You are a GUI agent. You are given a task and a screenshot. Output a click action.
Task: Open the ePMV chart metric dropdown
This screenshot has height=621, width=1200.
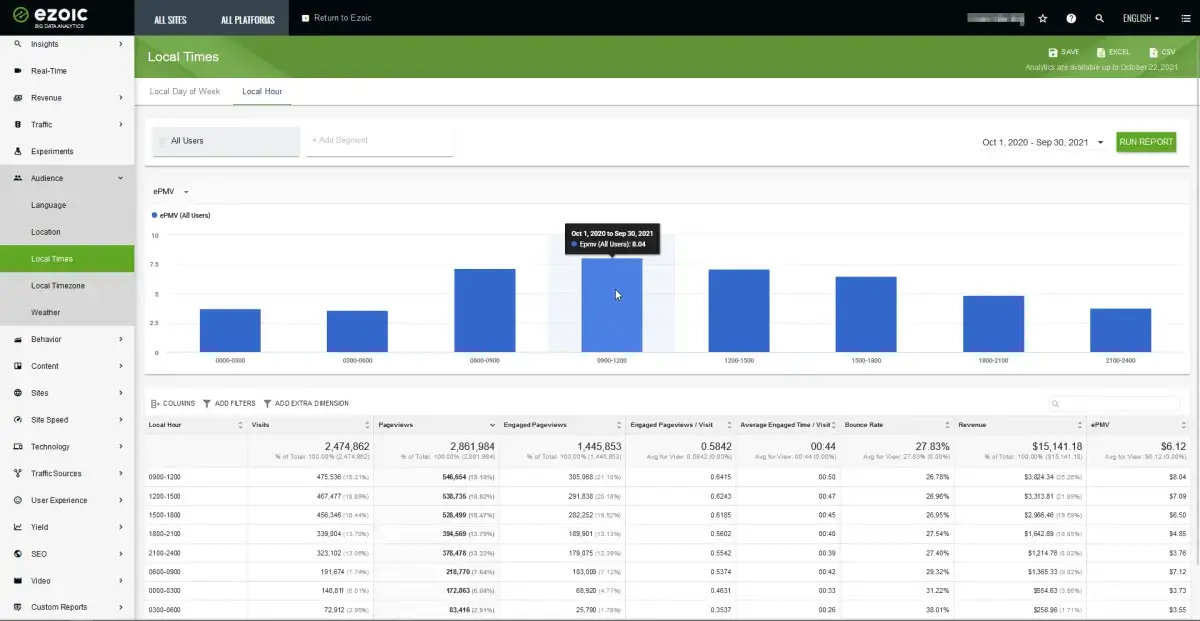click(x=171, y=191)
